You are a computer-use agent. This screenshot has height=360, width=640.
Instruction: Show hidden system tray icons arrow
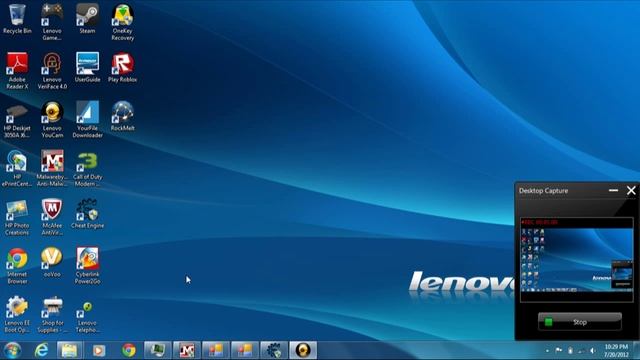tap(547, 351)
